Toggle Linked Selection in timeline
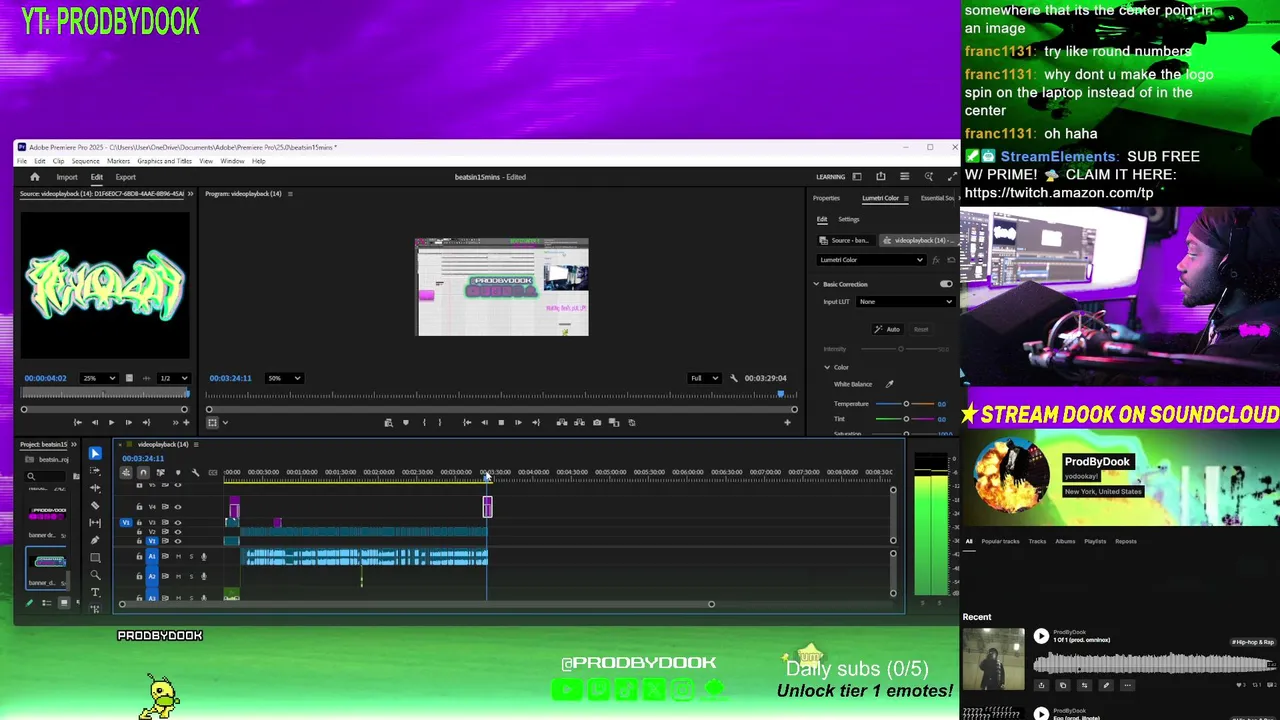The image size is (1280, 720). (160, 472)
